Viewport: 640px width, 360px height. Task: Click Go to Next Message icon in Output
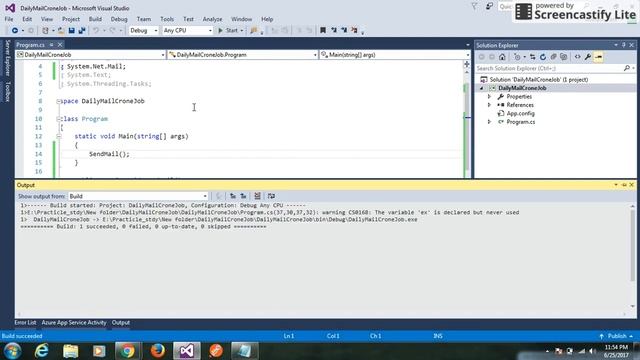243,196
